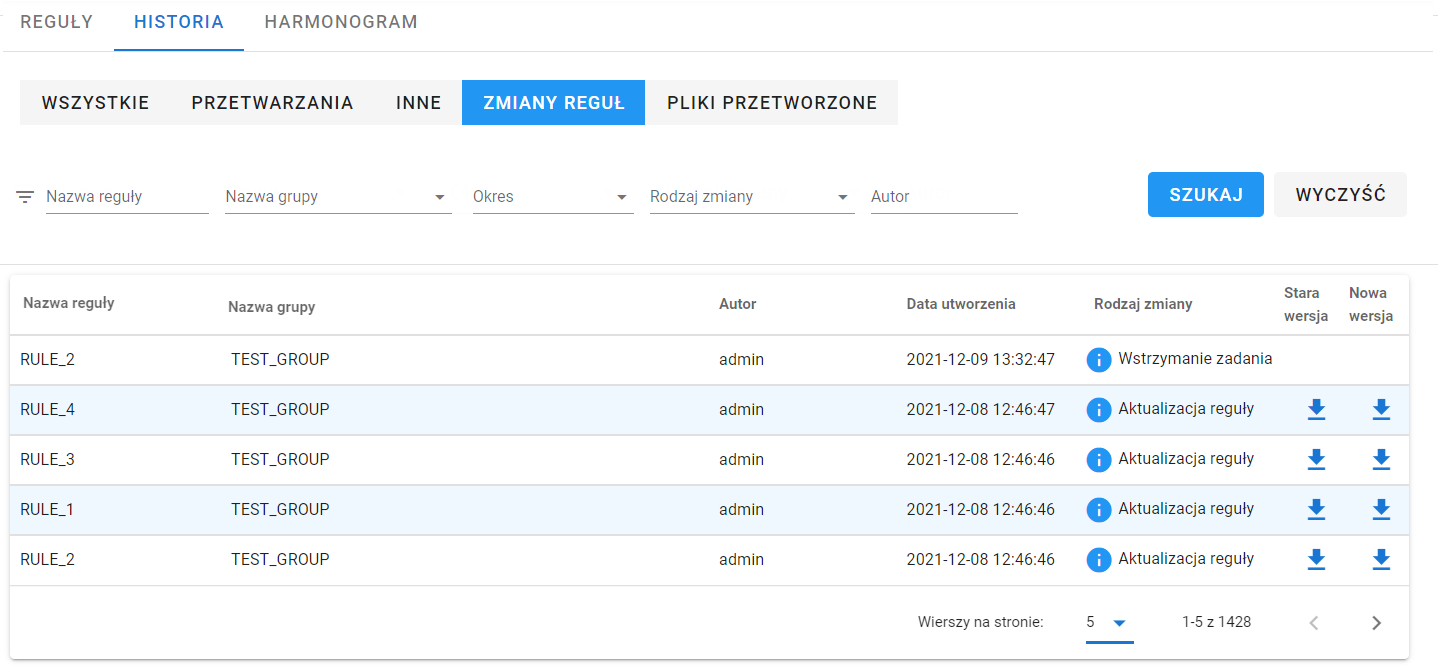Show Pliki przetworzone history
This screenshot has height=672, width=1438.
772,103
